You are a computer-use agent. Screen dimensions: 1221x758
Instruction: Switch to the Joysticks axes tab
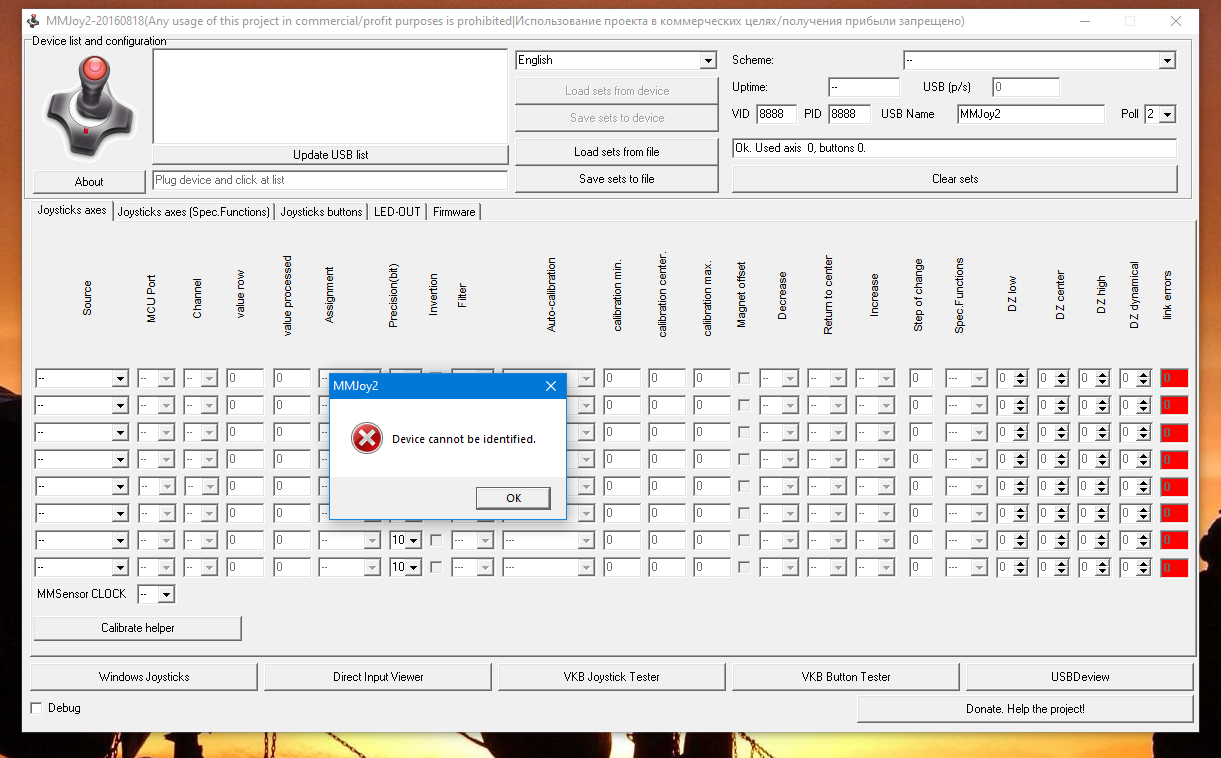click(x=72, y=211)
